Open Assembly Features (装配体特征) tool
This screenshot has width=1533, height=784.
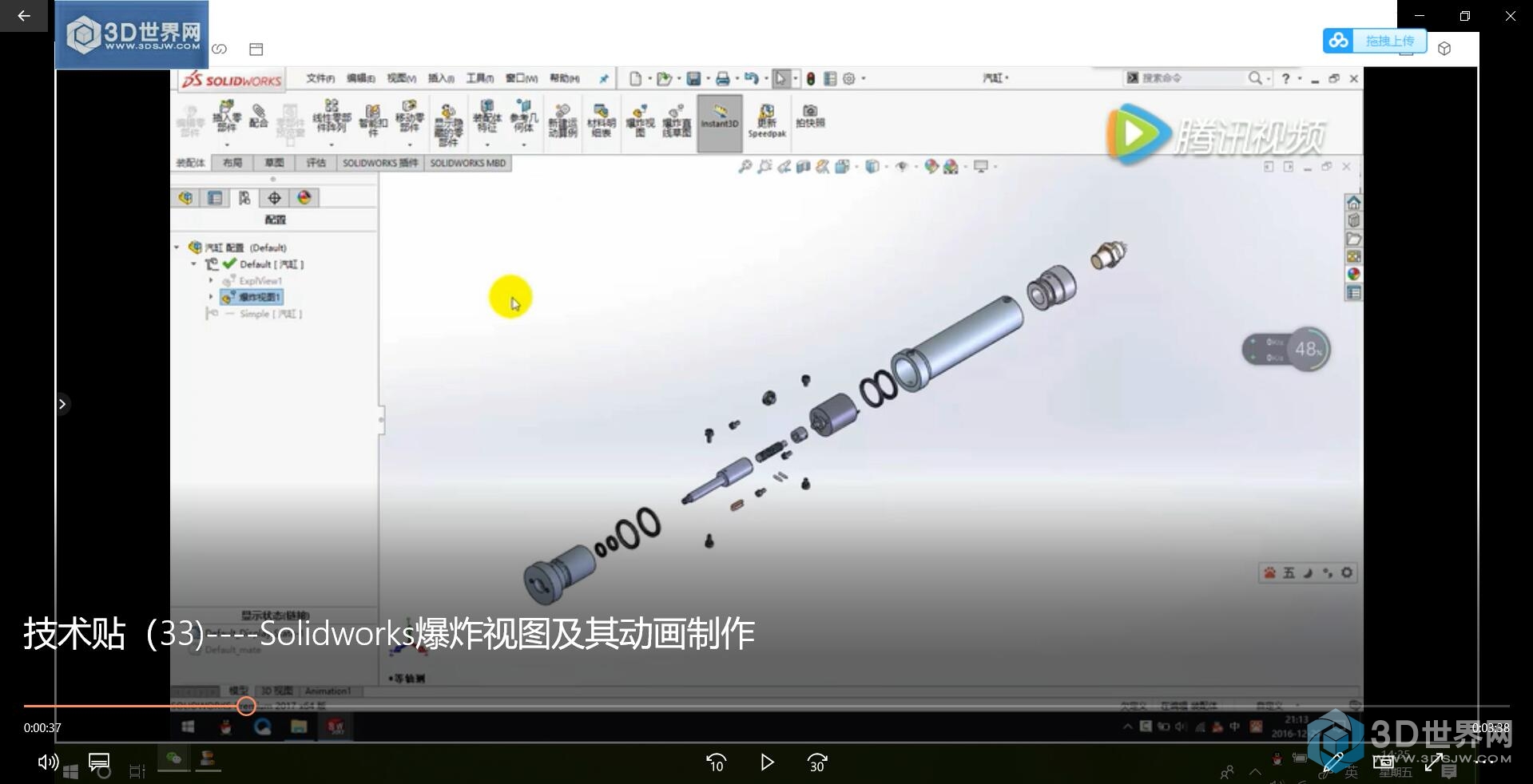pos(487,117)
